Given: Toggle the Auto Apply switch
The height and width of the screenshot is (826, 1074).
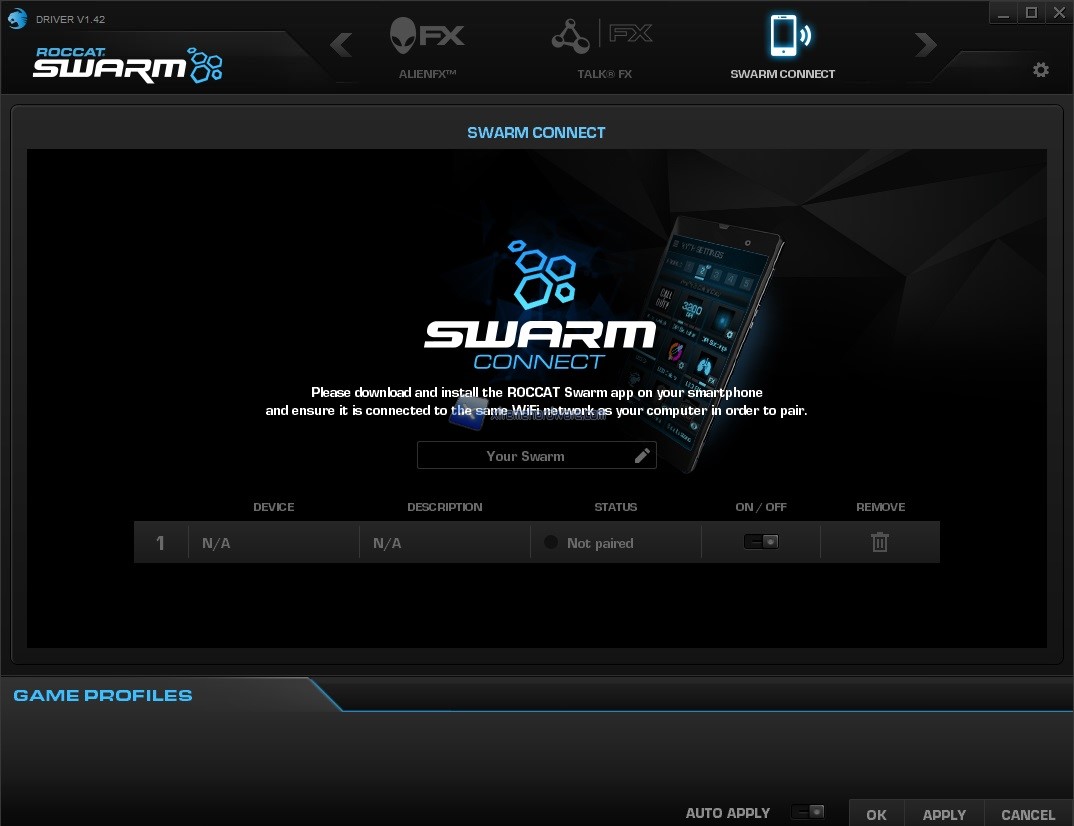Looking at the screenshot, I should tap(807, 813).
